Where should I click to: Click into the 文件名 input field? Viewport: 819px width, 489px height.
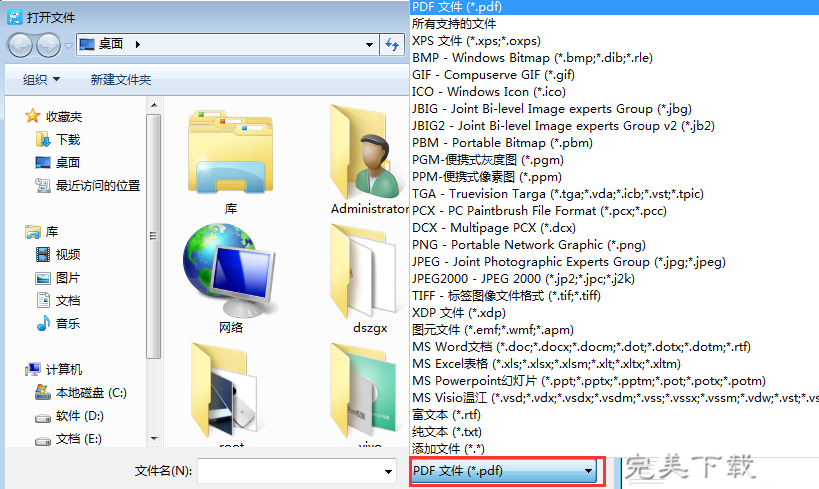289,471
